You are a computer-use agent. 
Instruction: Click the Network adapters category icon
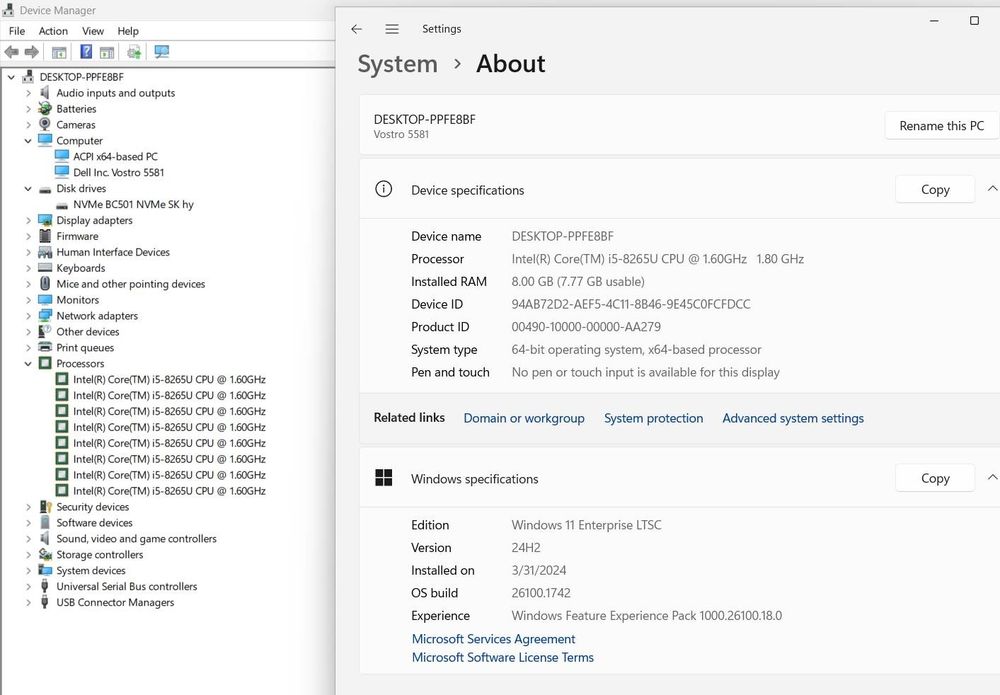(45, 316)
